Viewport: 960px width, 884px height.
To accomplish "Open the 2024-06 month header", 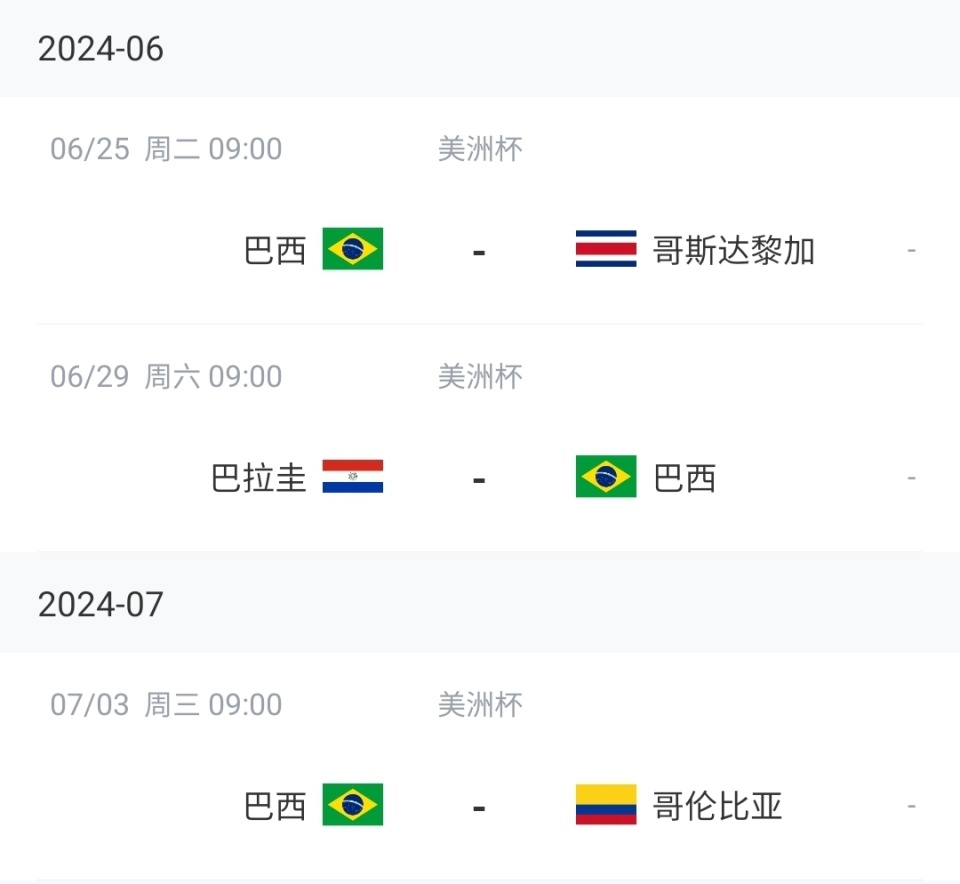I will (100, 49).
